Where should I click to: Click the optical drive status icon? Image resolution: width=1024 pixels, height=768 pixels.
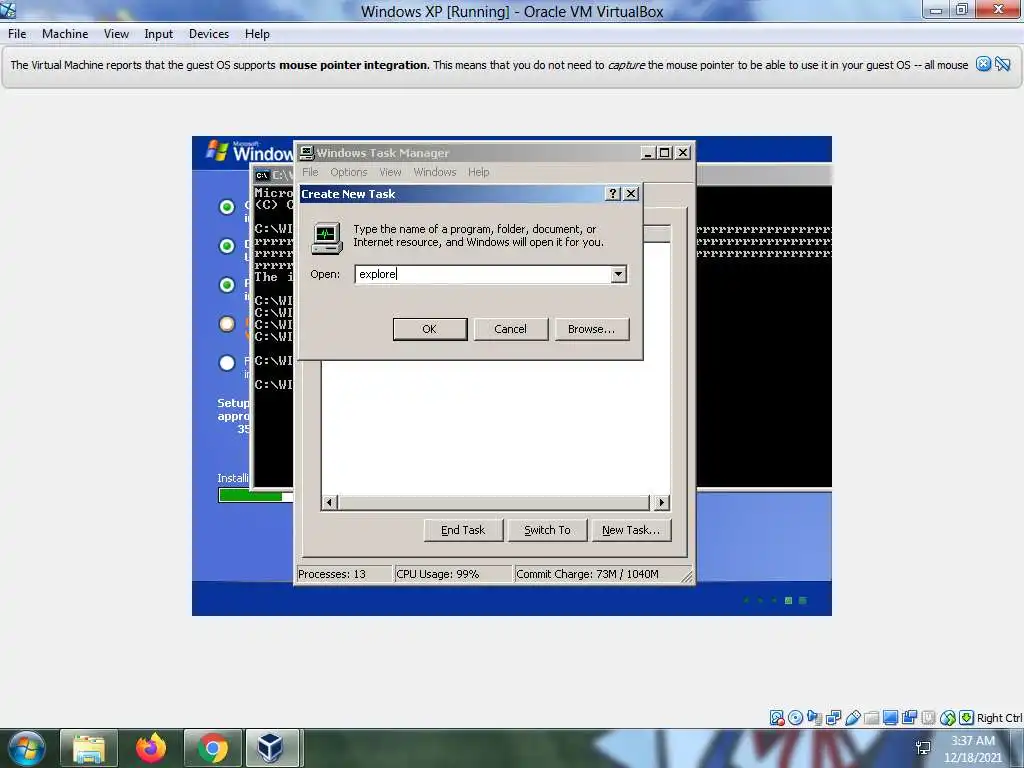pos(795,718)
